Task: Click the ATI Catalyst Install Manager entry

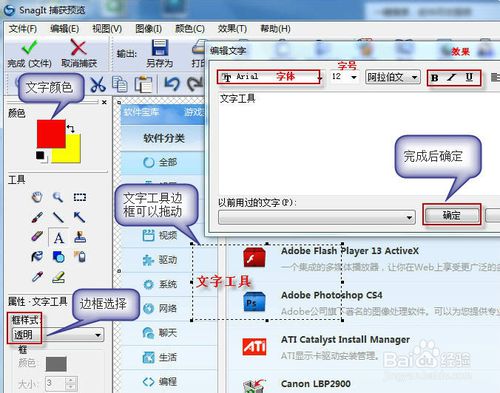Action: pos(345,339)
